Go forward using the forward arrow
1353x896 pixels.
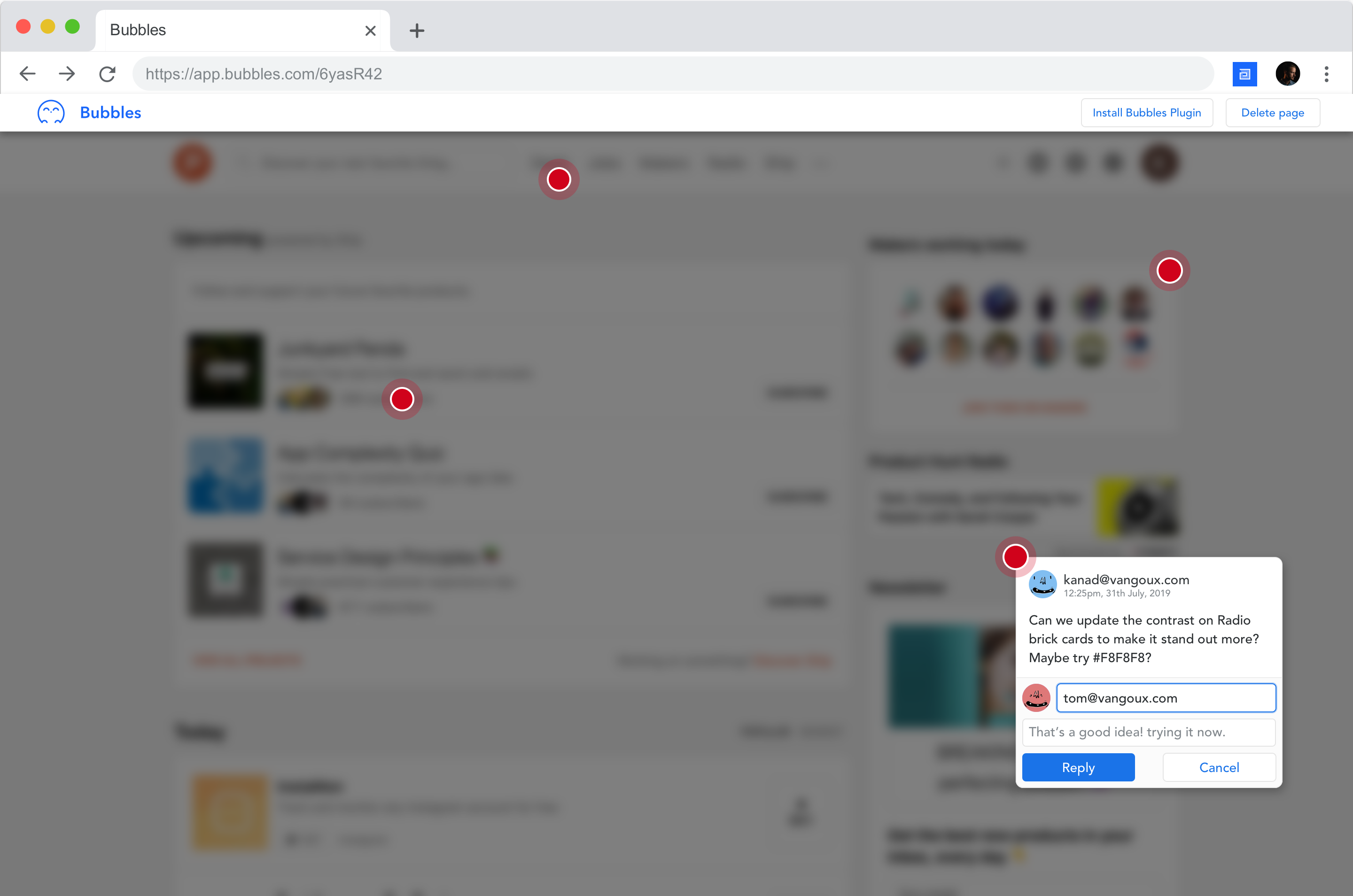tap(67, 74)
